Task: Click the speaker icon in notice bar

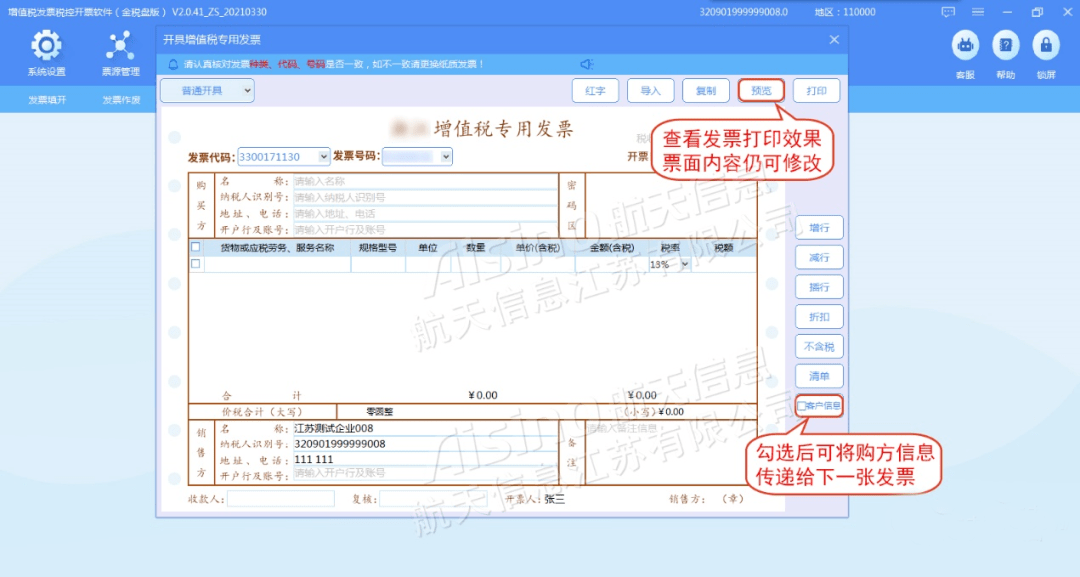Action: click(x=587, y=64)
